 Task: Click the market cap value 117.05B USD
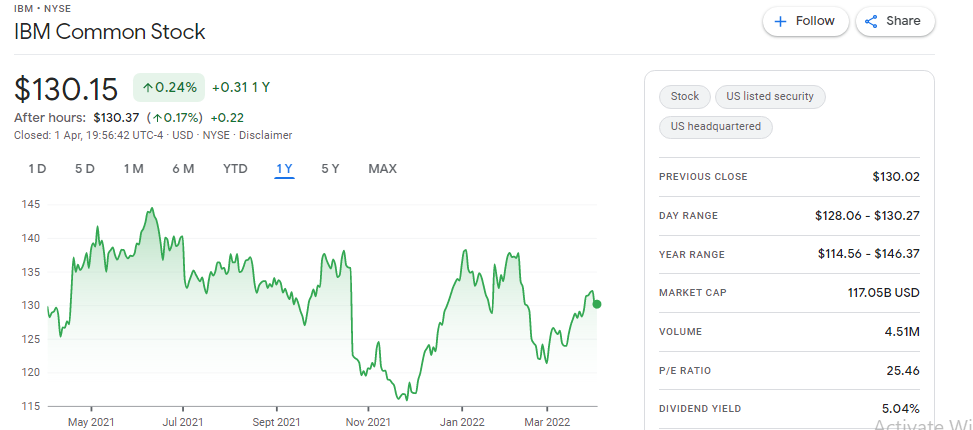[x=884, y=293]
